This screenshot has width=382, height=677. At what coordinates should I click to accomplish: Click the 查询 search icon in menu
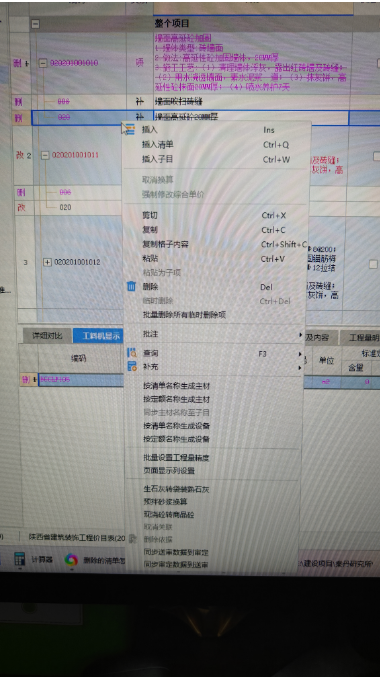click(132, 353)
